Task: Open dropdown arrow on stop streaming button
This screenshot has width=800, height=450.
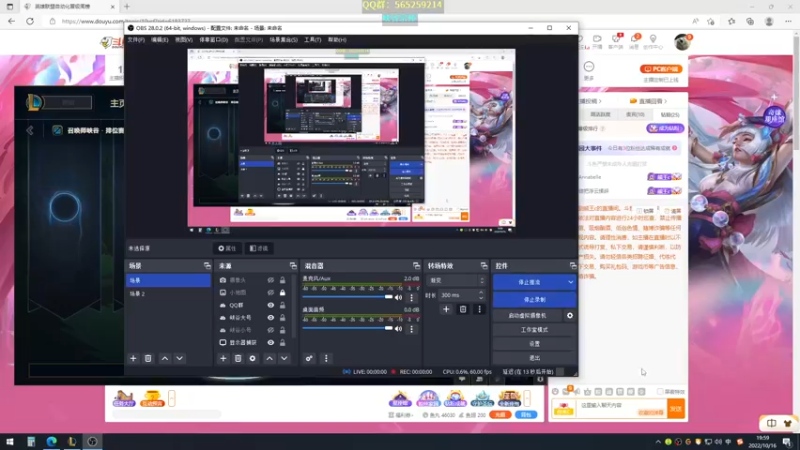Action: coord(570,282)
